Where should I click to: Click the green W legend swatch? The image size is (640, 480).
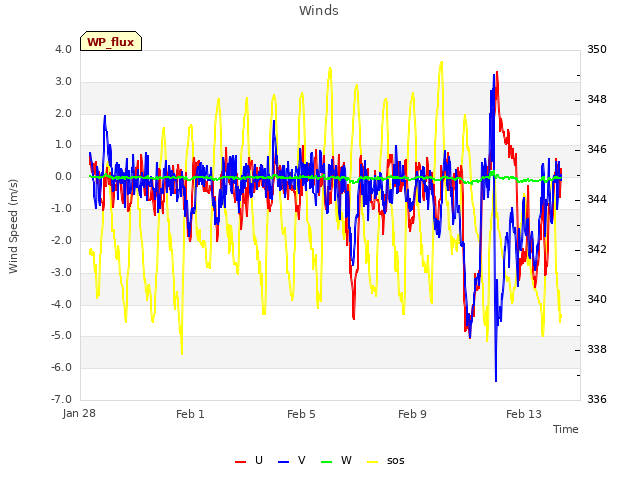click(x=327, y=462)
